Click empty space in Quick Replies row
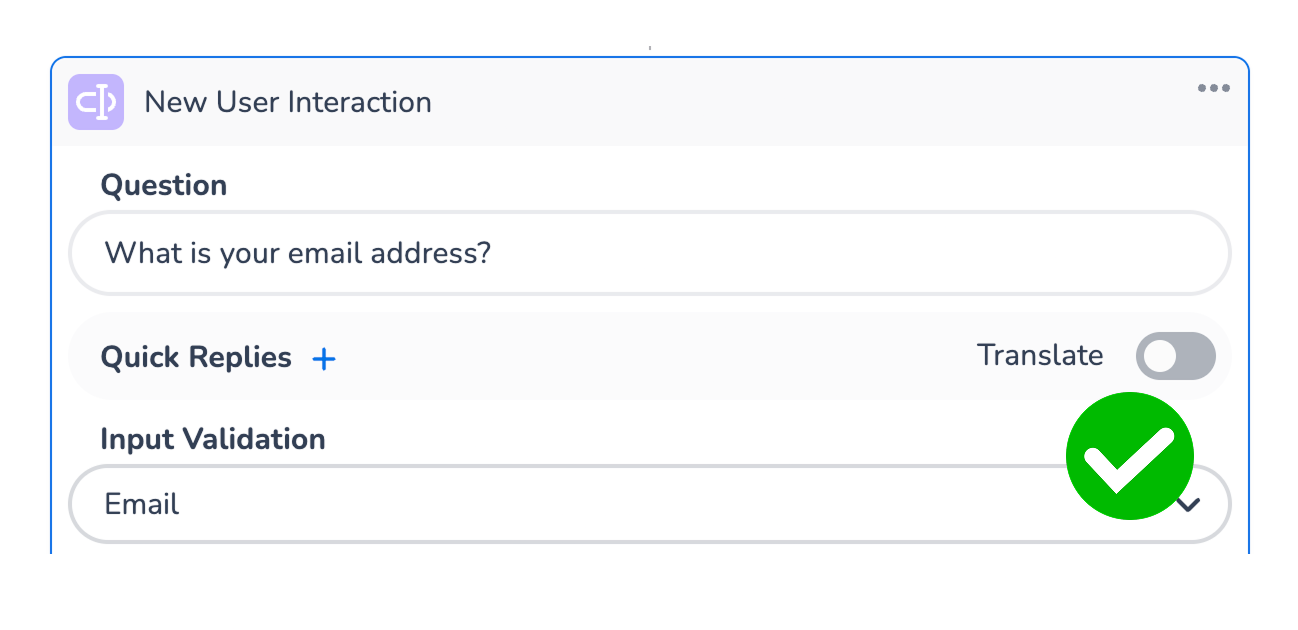Image resolution: width=1298 pixels, height=630 pixels. pyautogui.click(x=650, y=357)
